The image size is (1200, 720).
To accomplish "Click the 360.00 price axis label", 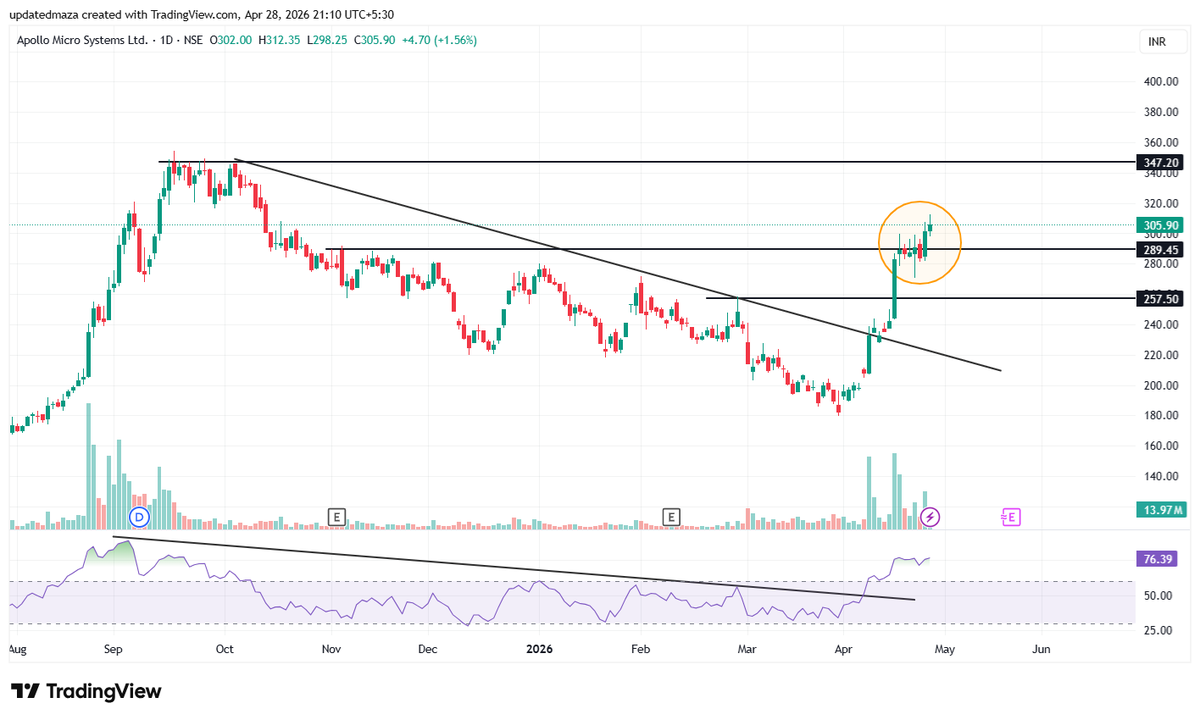I will pyautogui.click(x=1160, y=143).
